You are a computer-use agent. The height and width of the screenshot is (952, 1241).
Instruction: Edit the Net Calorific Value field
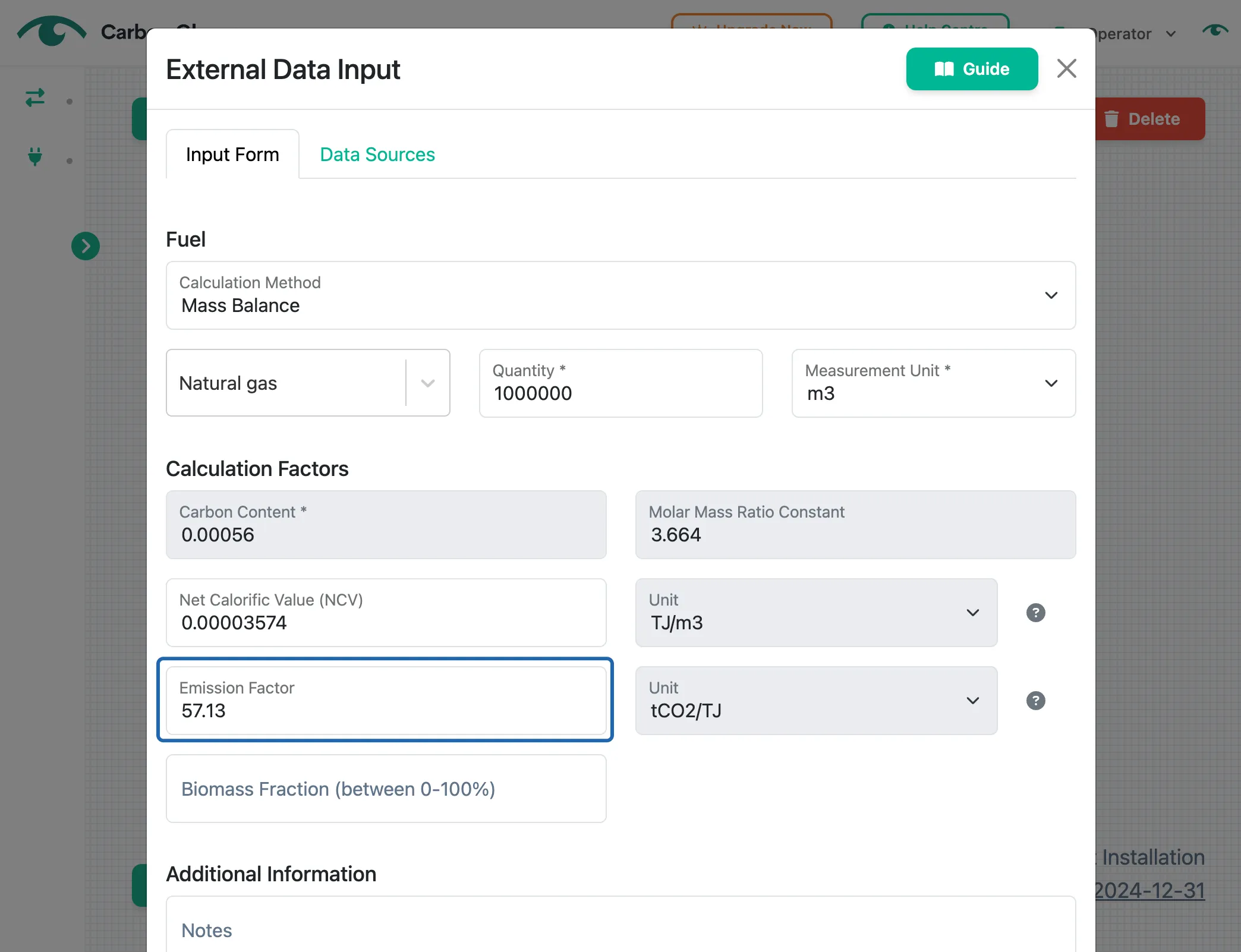386,613
